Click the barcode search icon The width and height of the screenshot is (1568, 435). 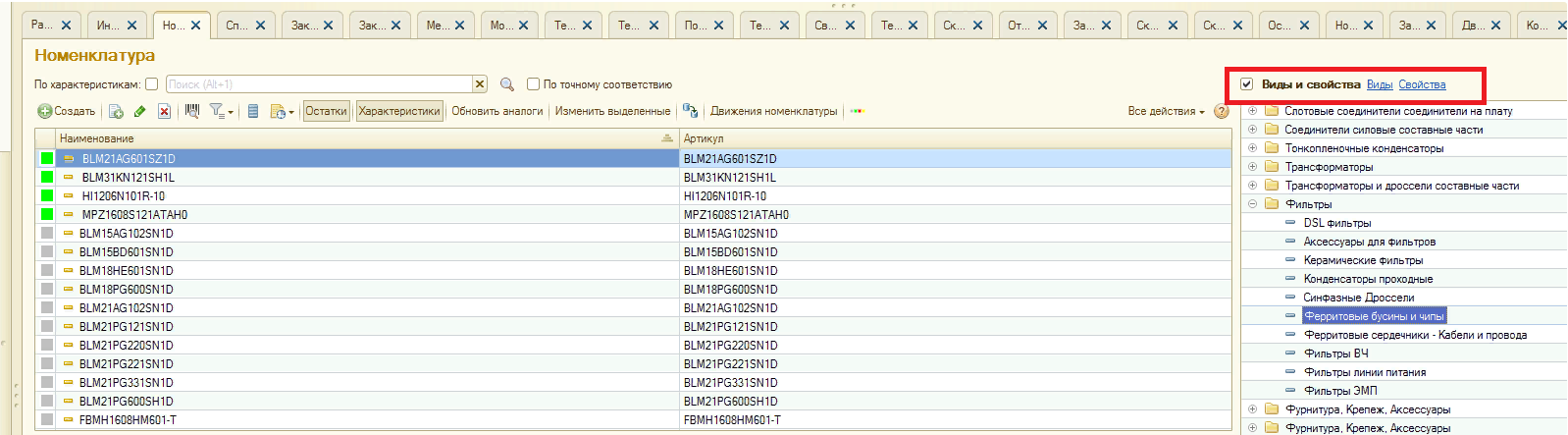[x=192, y=112]
